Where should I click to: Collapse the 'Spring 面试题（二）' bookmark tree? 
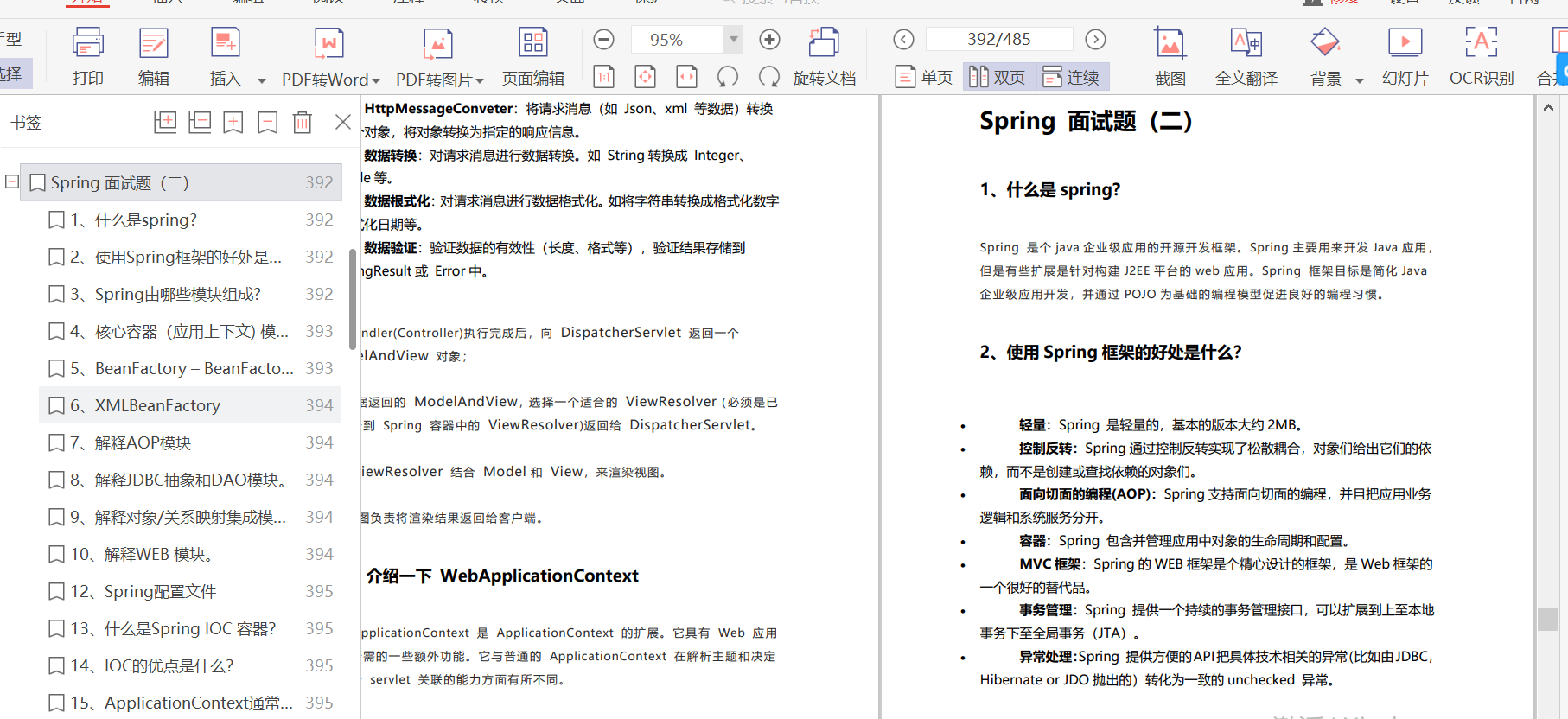point(12,182)
